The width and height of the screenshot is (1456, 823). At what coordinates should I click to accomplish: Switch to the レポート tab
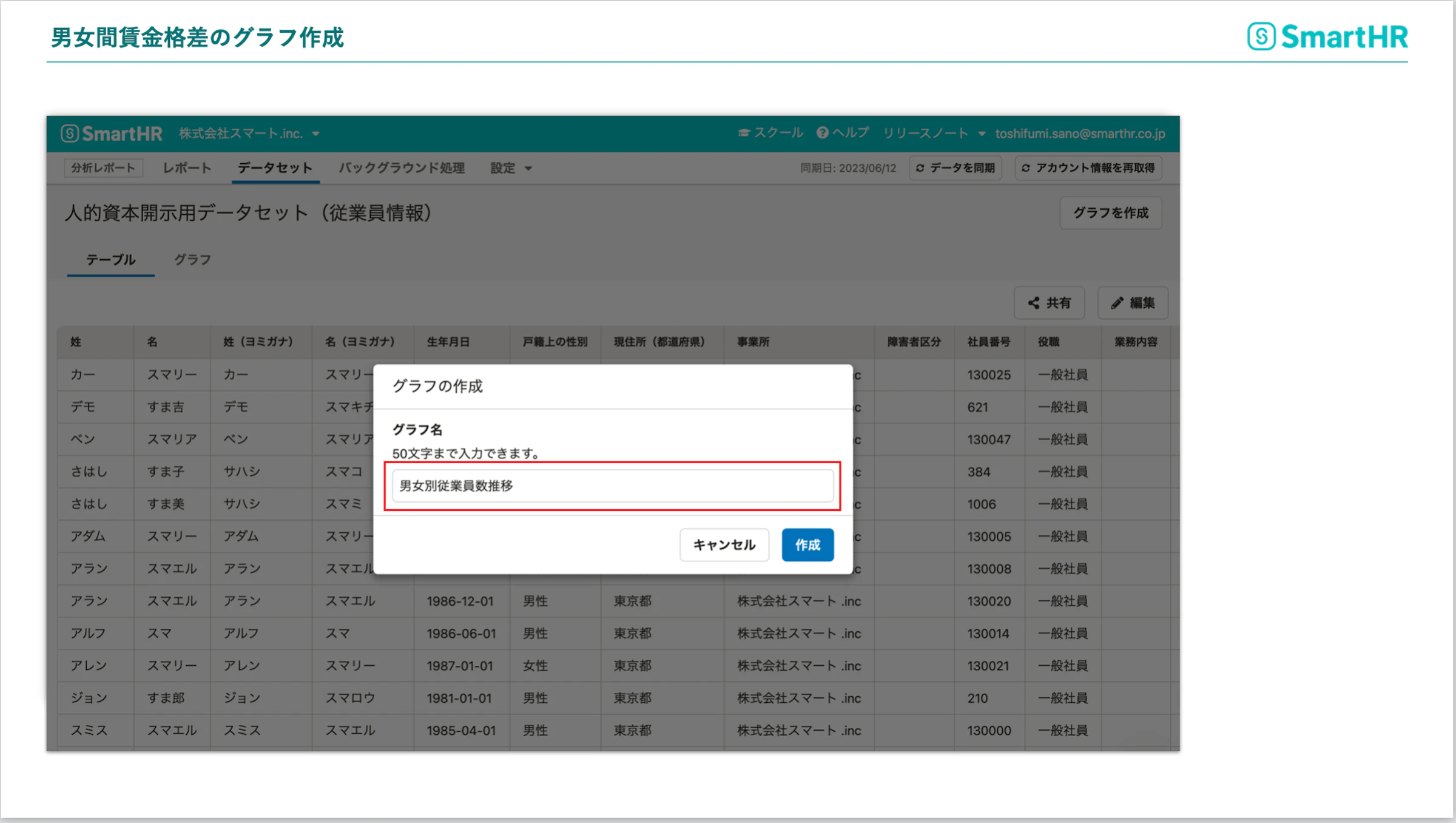click(x=187, y=168)
